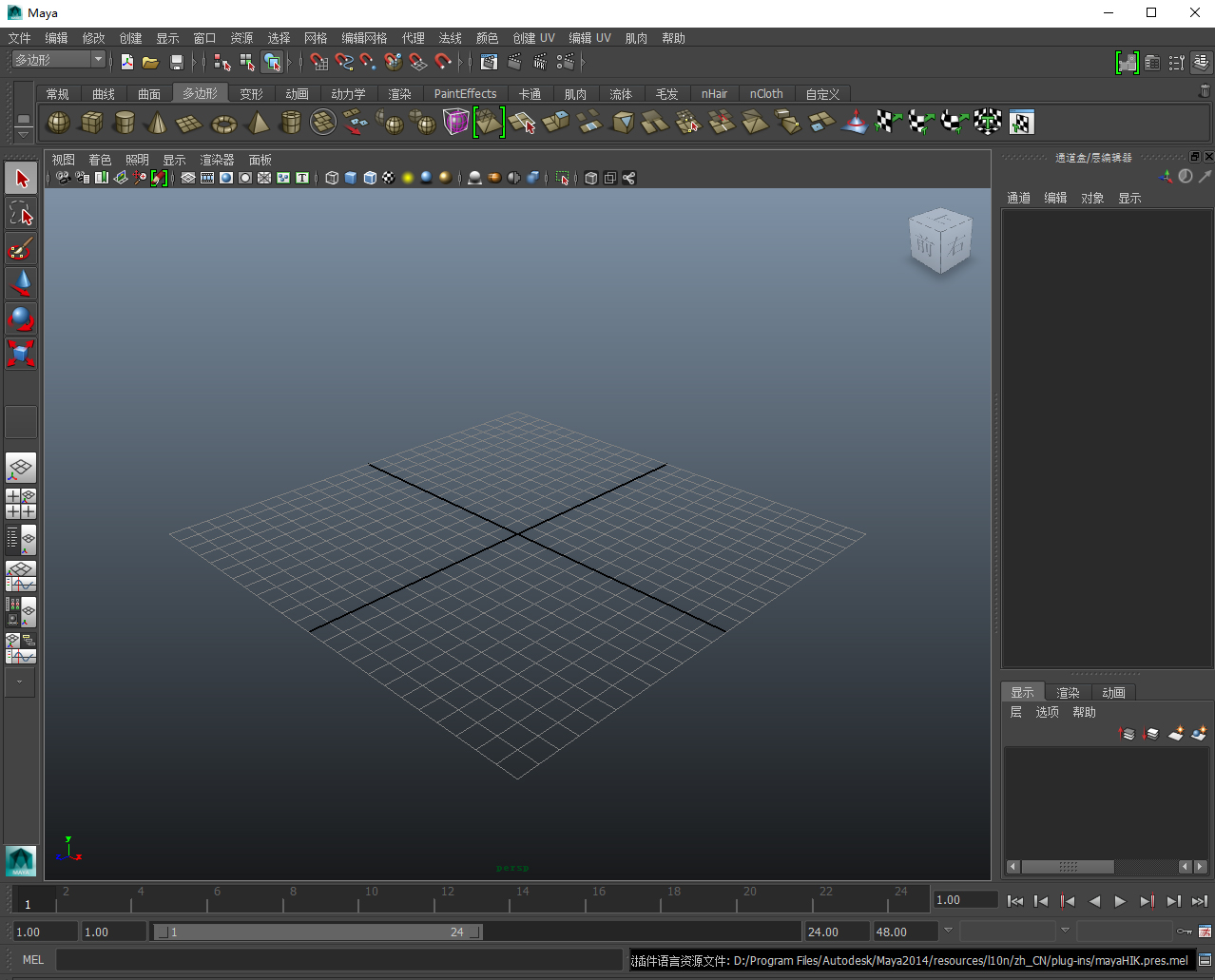This screenshot has width=1215, height=980.
Task: Expand the toolbox layout options arrow
Action: click(20, 682)
